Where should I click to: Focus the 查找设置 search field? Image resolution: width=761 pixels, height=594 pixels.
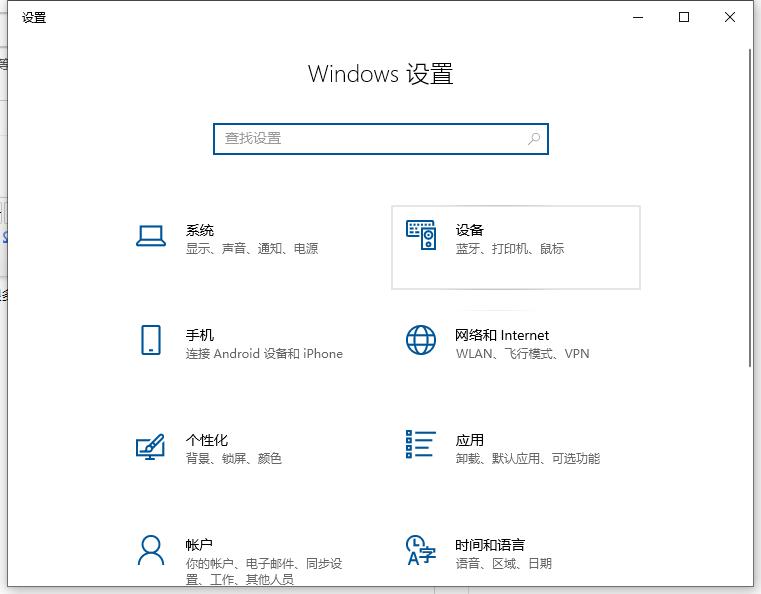click(381, 139)
